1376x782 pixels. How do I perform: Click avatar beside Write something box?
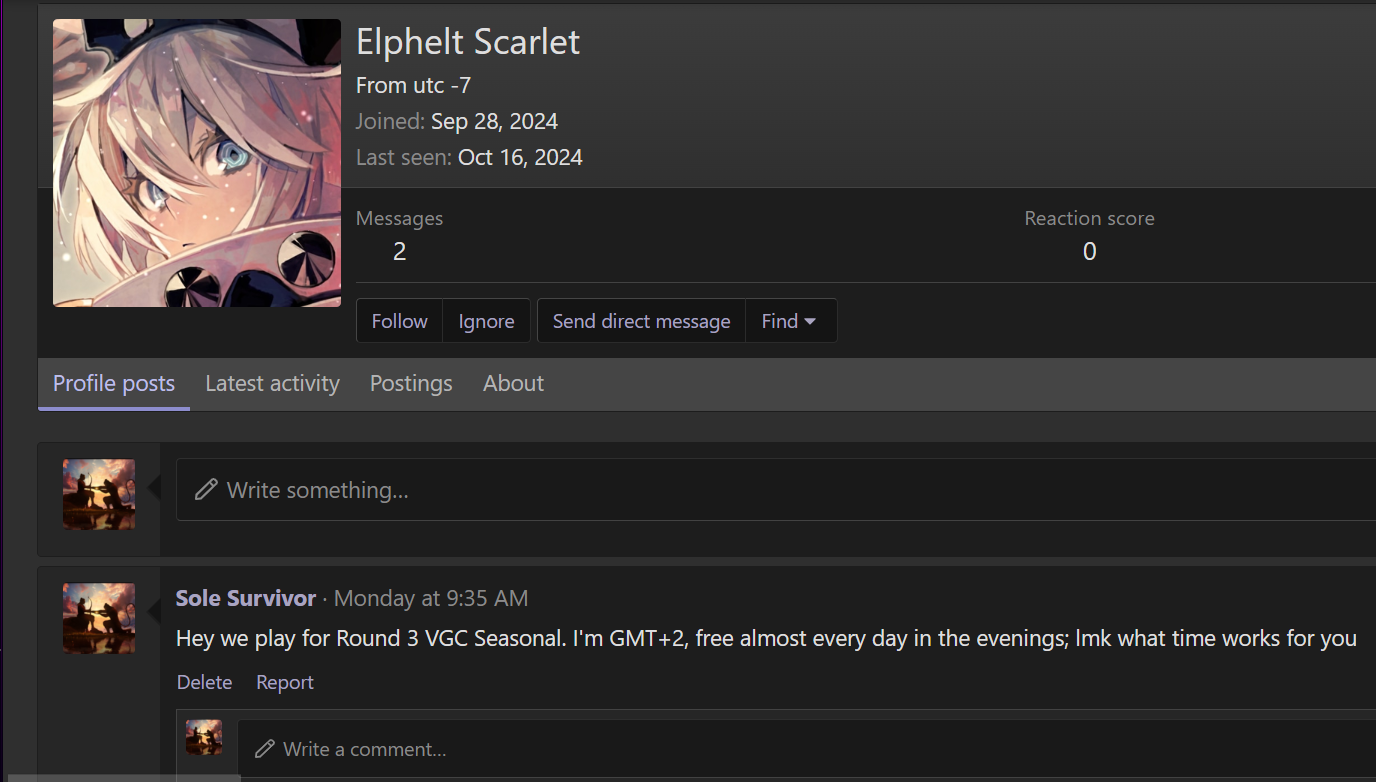point(99,494)
